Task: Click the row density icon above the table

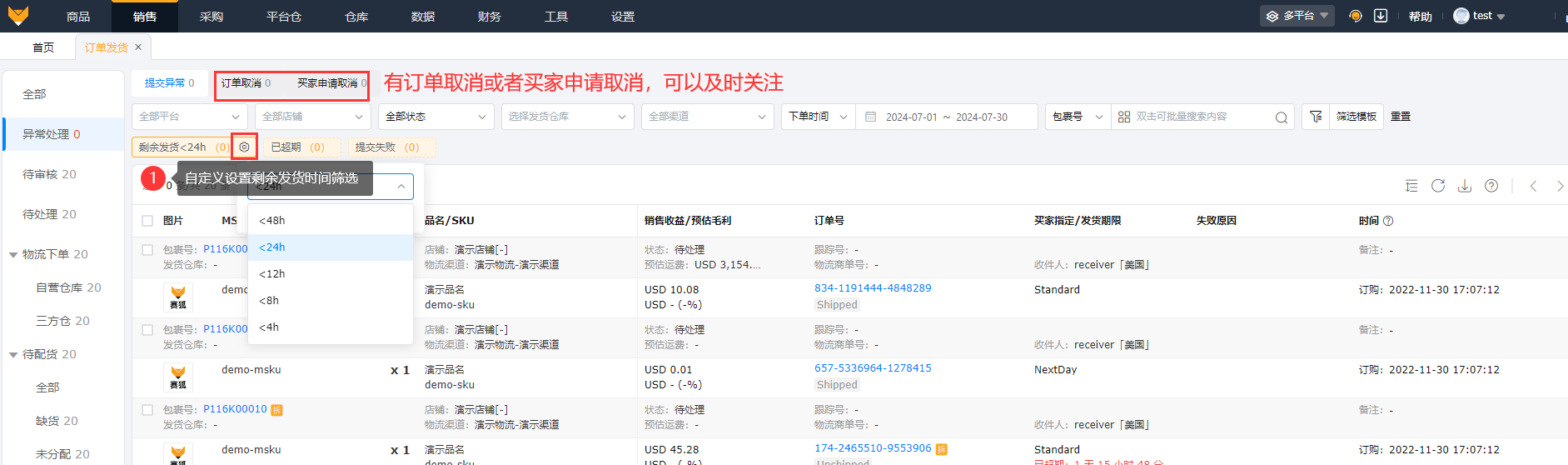Action: coord(1411,186)
